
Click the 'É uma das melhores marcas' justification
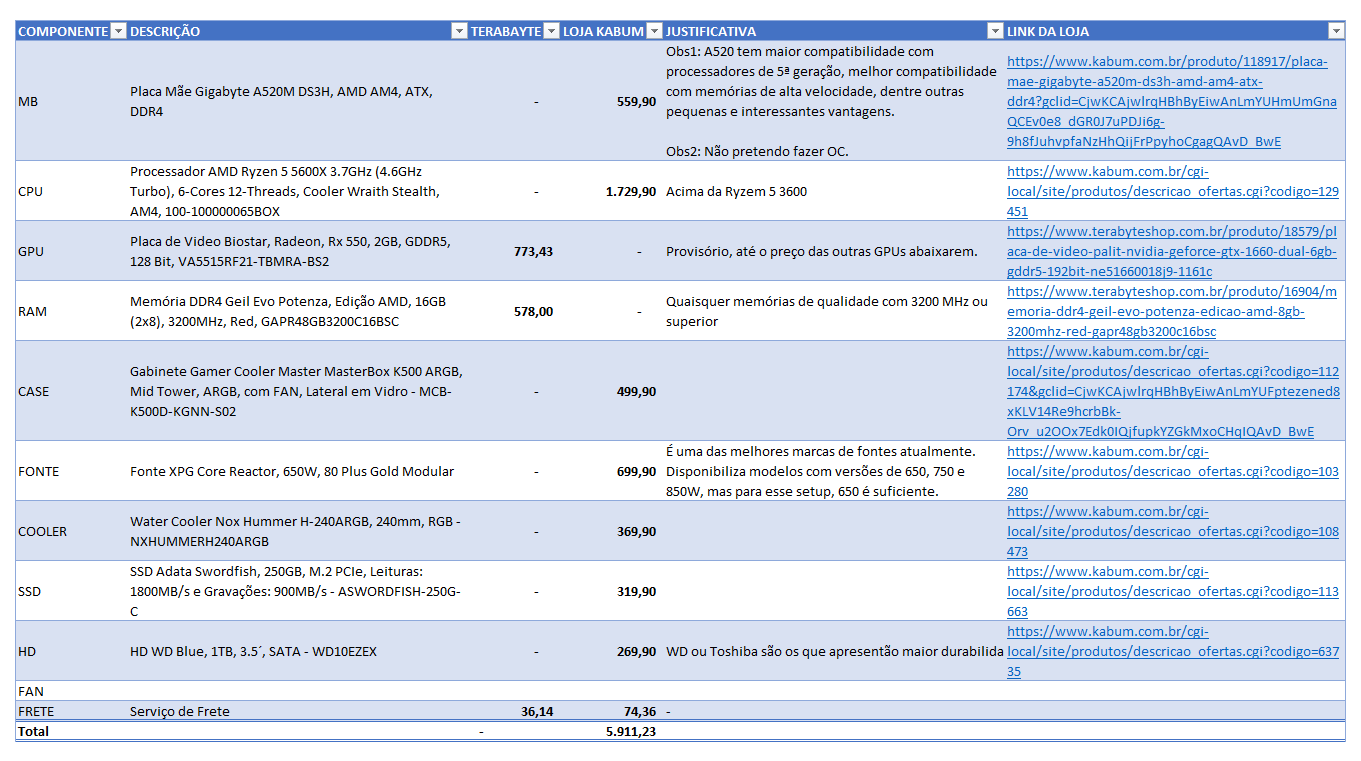pos(821,471)
